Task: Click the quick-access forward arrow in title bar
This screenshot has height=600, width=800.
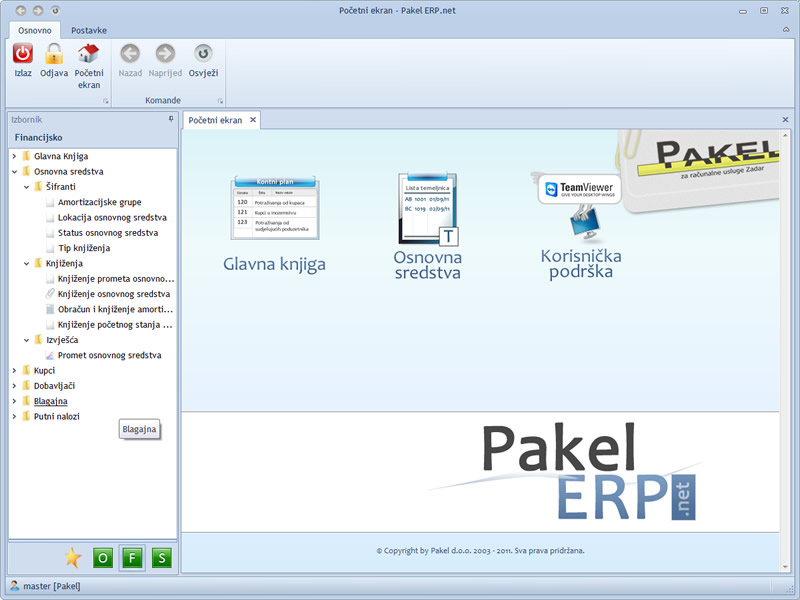Action: tap(38, 10)
